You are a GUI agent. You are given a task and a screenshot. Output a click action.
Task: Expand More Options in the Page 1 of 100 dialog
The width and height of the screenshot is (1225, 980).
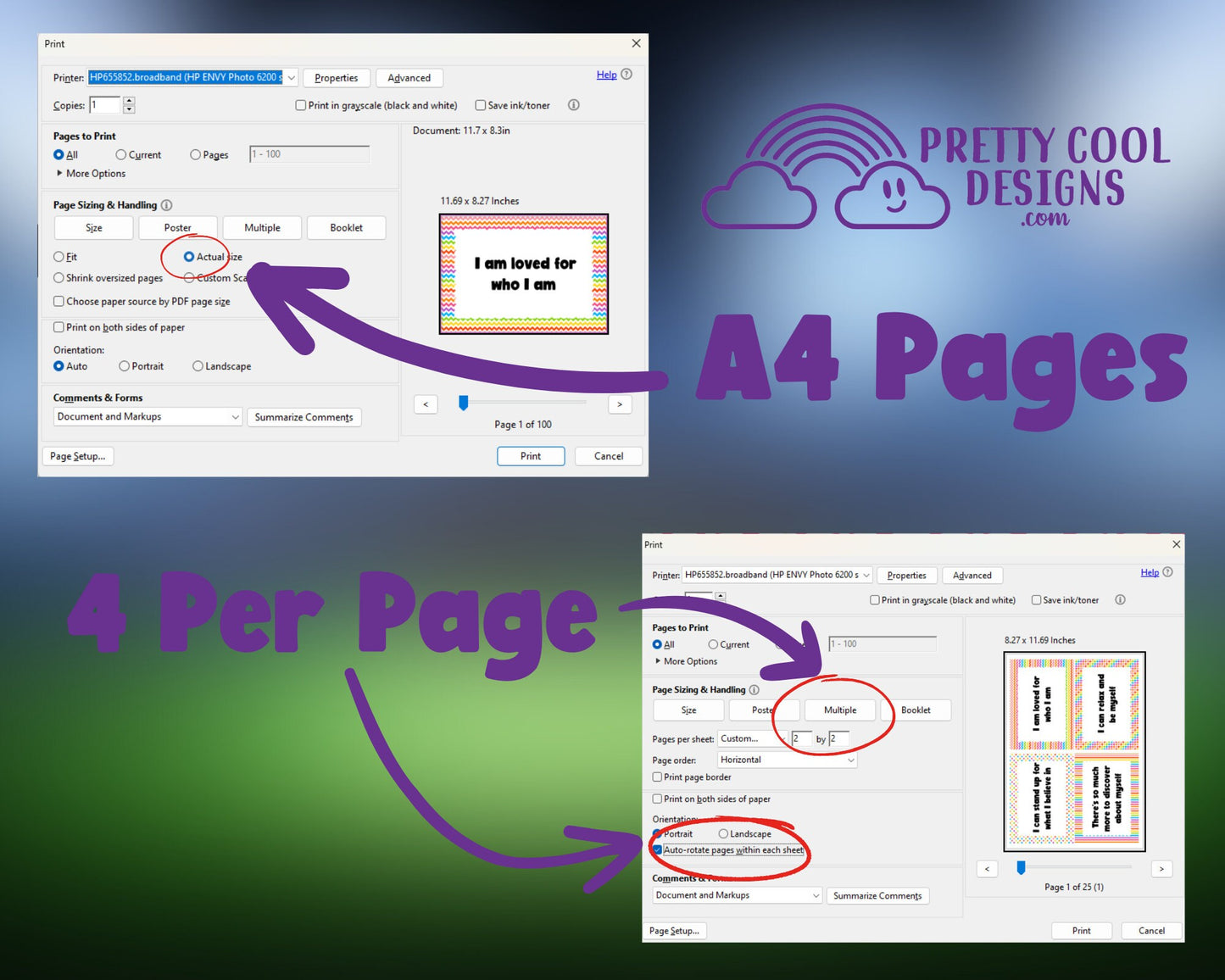(59, 173)
